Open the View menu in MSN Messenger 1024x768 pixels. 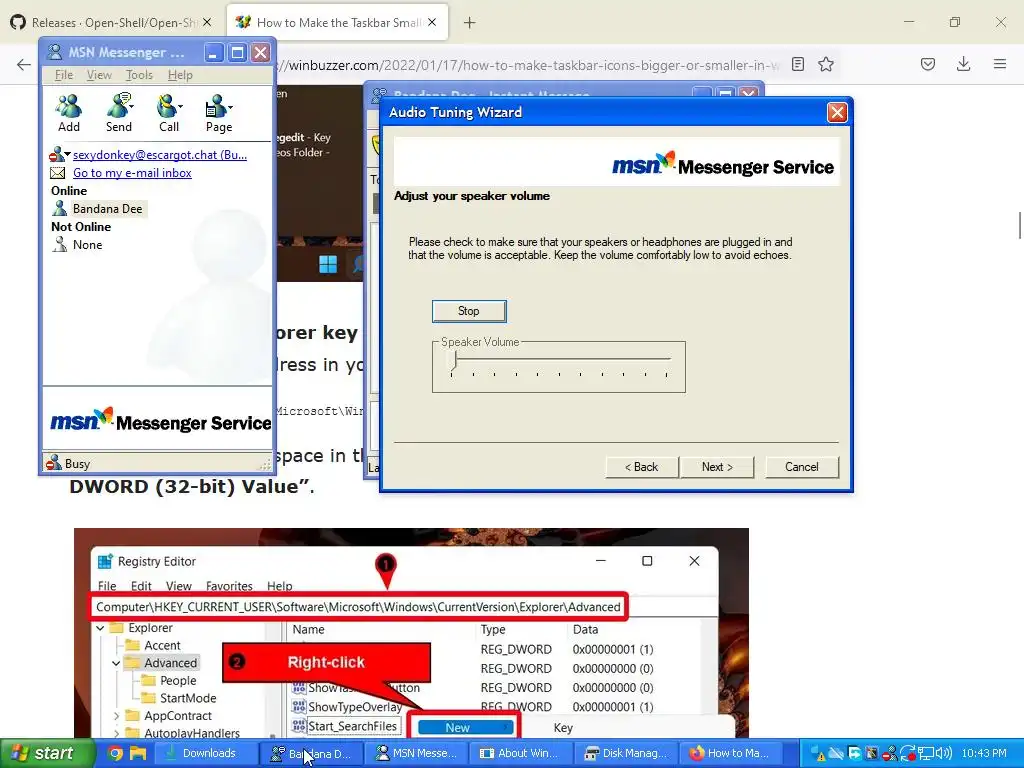99,75
